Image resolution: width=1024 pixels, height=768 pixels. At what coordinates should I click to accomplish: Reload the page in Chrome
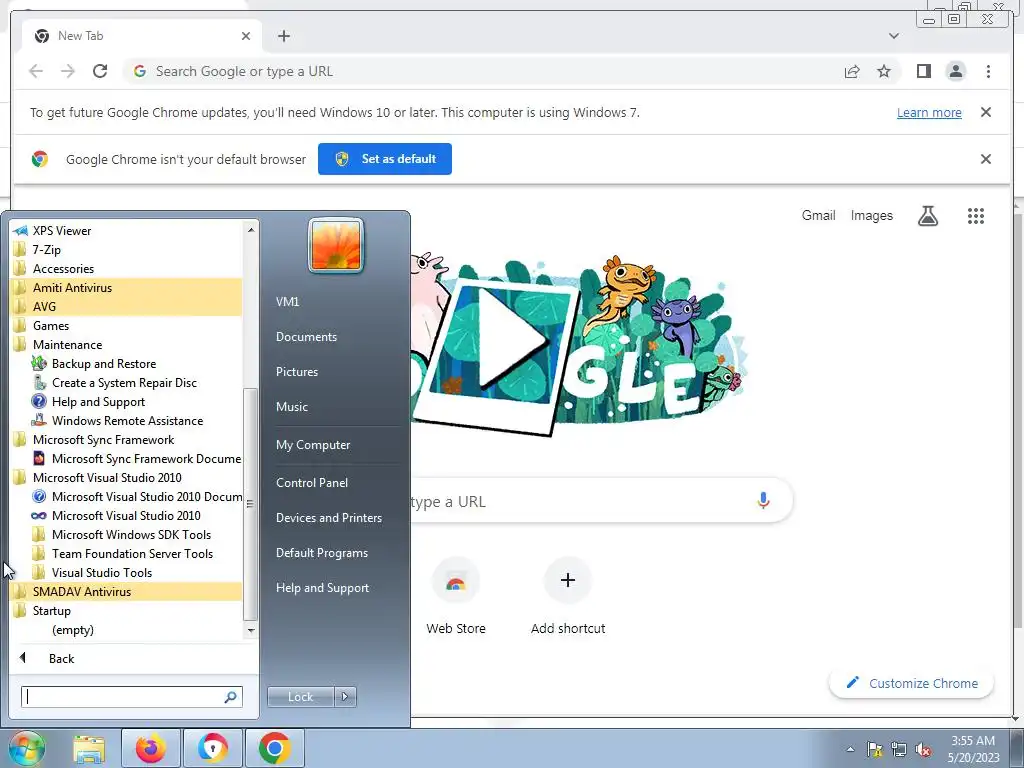pos(100,71)
